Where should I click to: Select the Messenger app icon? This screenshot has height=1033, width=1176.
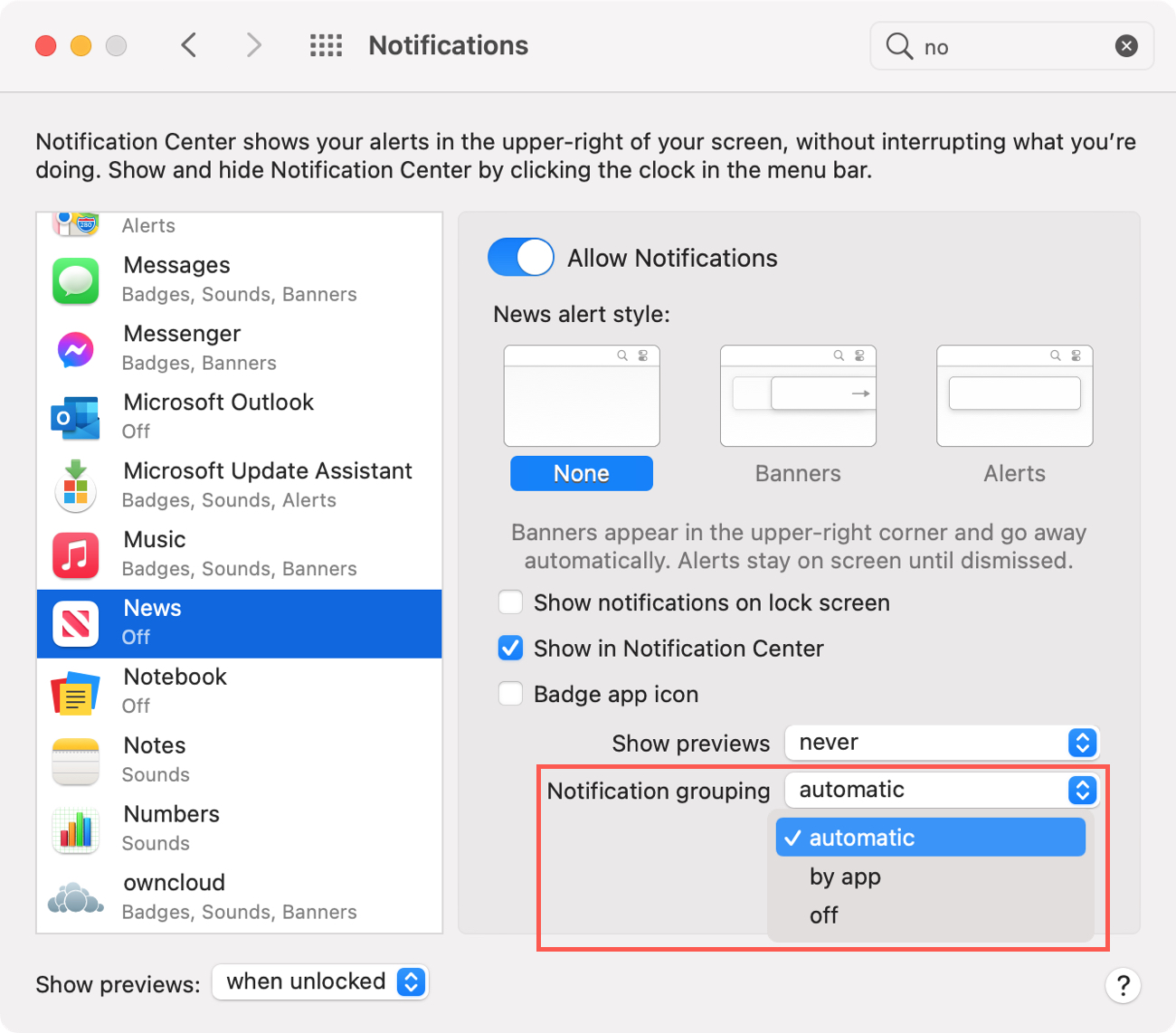click(75, 350)
